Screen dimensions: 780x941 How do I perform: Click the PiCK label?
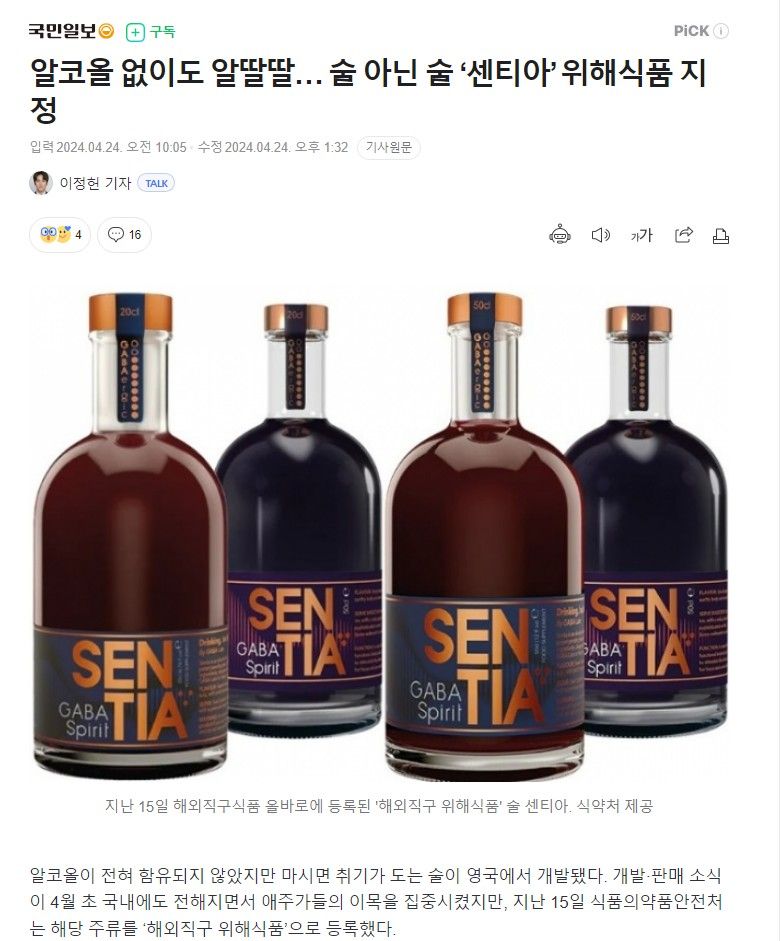click(x=691, y=31)
